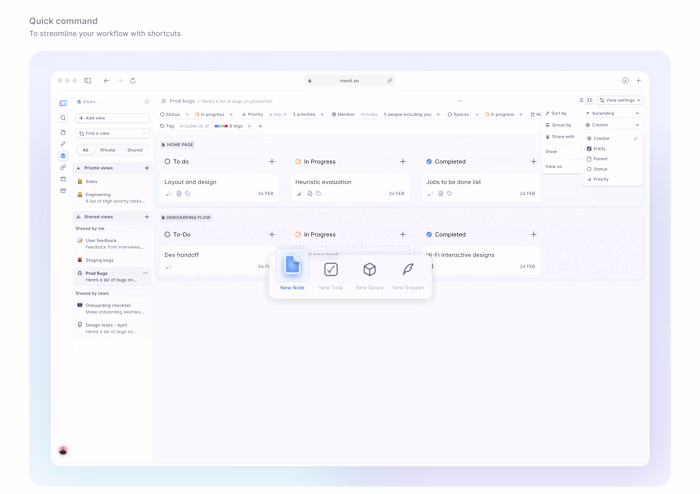Screen dimensions: 700x494
Task: Switch to list layout icon
Action: pyautogui.click(x=581, y=100)
